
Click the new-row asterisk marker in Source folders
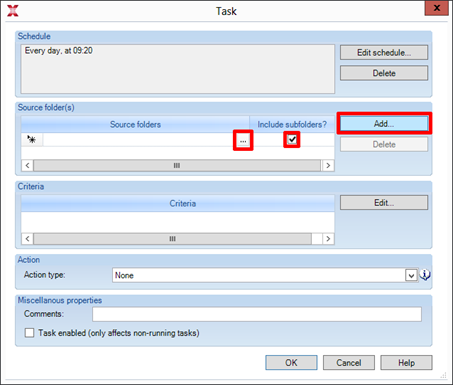32,140
